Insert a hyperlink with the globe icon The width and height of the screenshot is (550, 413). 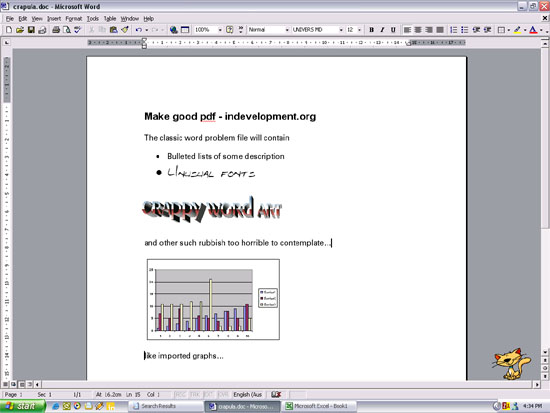[173, 30]
